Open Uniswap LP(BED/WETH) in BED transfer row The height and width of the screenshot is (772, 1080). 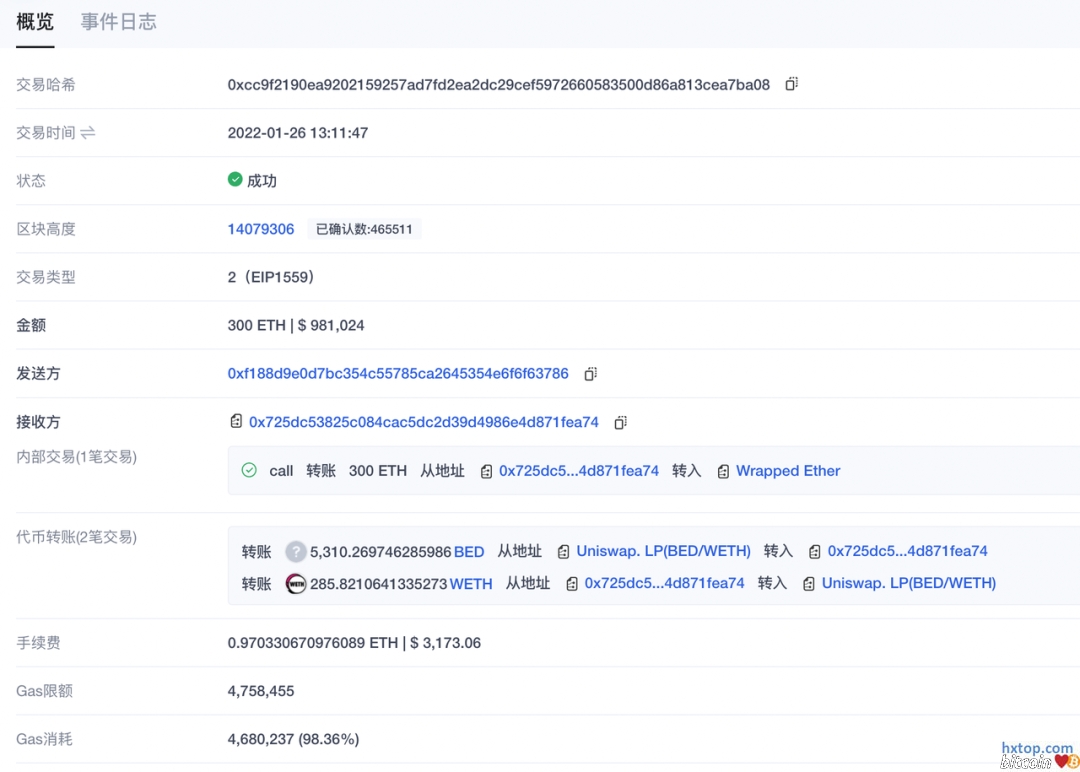(x=663, y=551)
